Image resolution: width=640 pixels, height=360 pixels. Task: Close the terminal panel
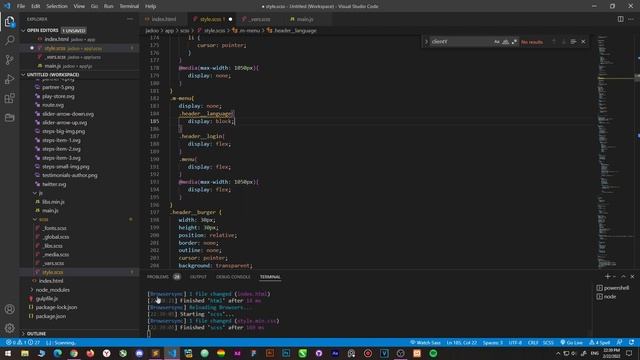[632, 277]
